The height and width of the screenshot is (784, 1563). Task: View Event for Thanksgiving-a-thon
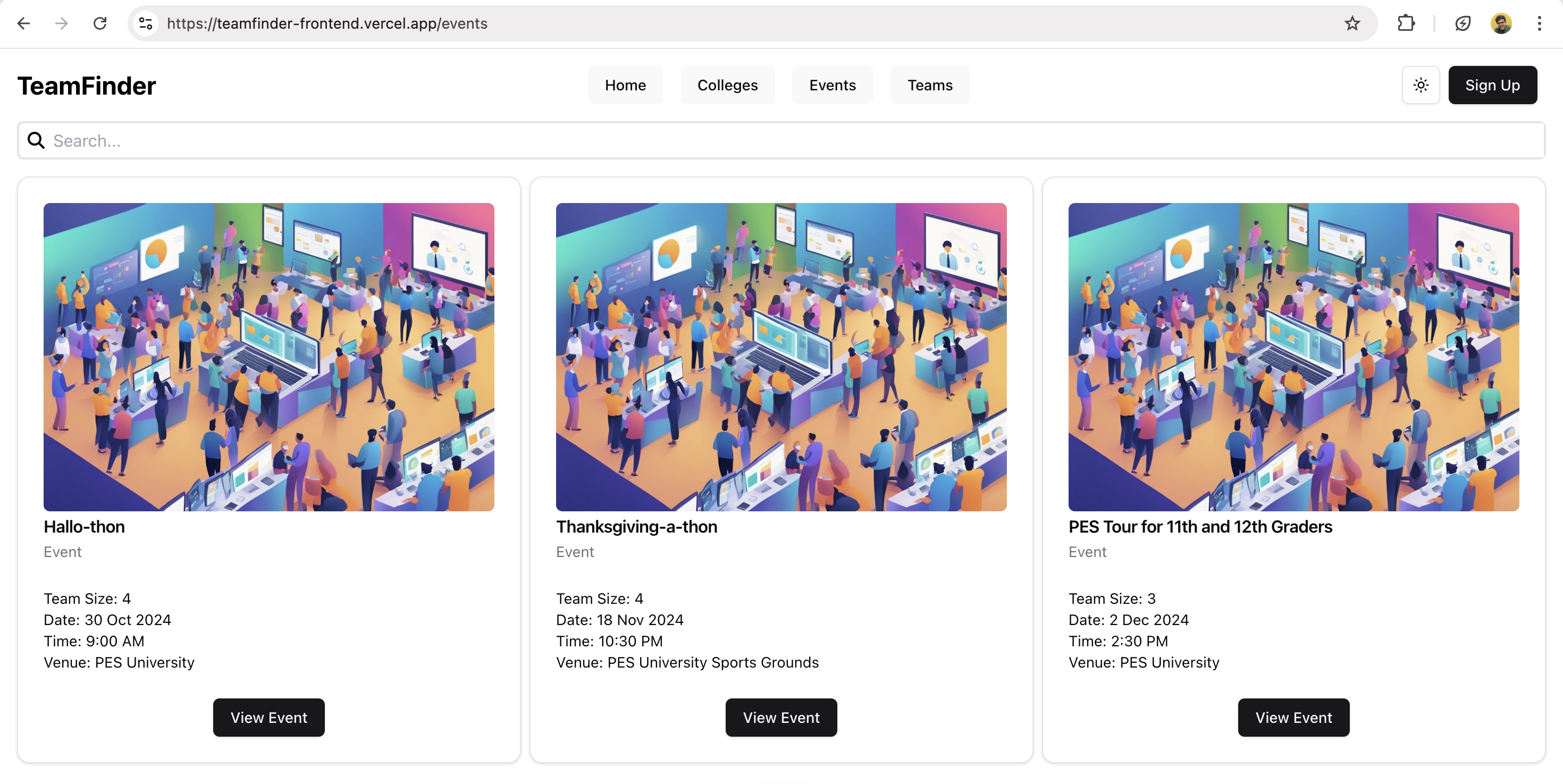click(x=781, y=717)
